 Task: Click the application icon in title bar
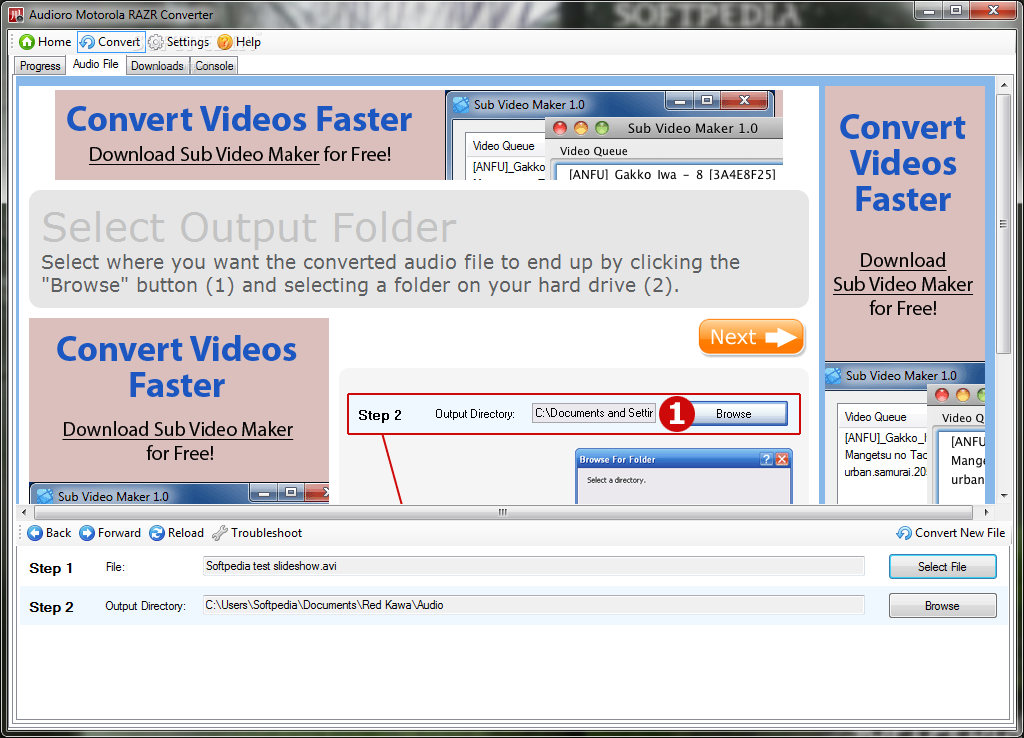(x=16, y=14)
